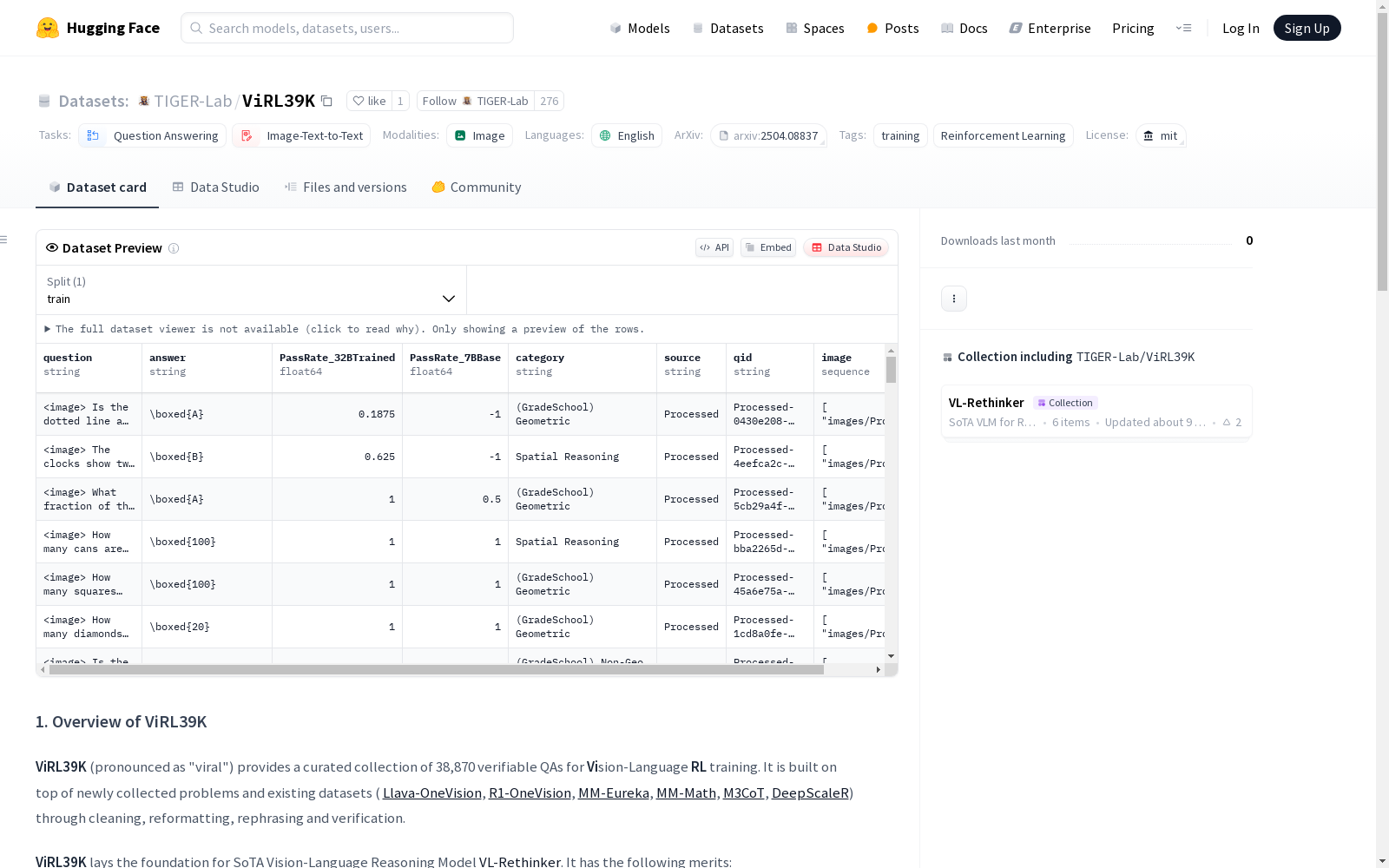Image resolution: width=1389 pixels, height=868 pixels.
Task: Open the MM-Eureka link
Action: tap(614, 792)
